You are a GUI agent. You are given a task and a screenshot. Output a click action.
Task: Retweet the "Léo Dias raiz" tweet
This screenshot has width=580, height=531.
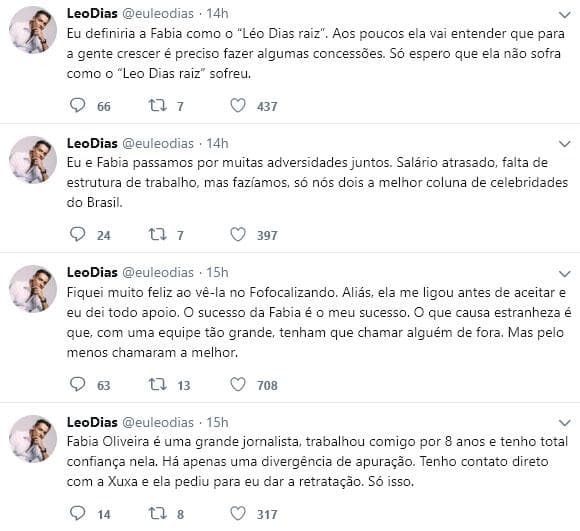coord(157,105)
